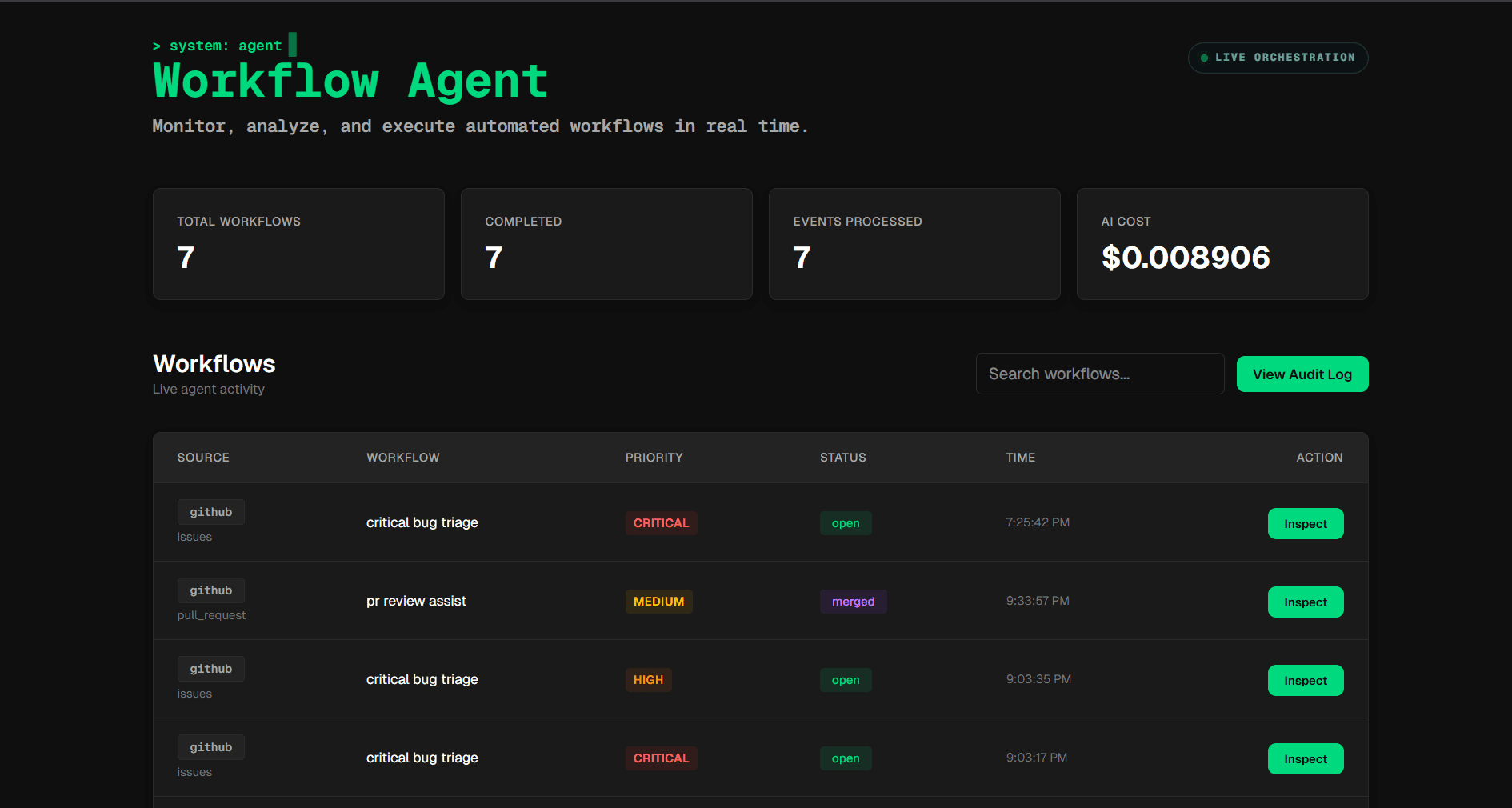The image size is (1512, 808).
Task: Click the open status in 9:03:35 PM row
Action: pyautogui.click(x=846, y=680)
